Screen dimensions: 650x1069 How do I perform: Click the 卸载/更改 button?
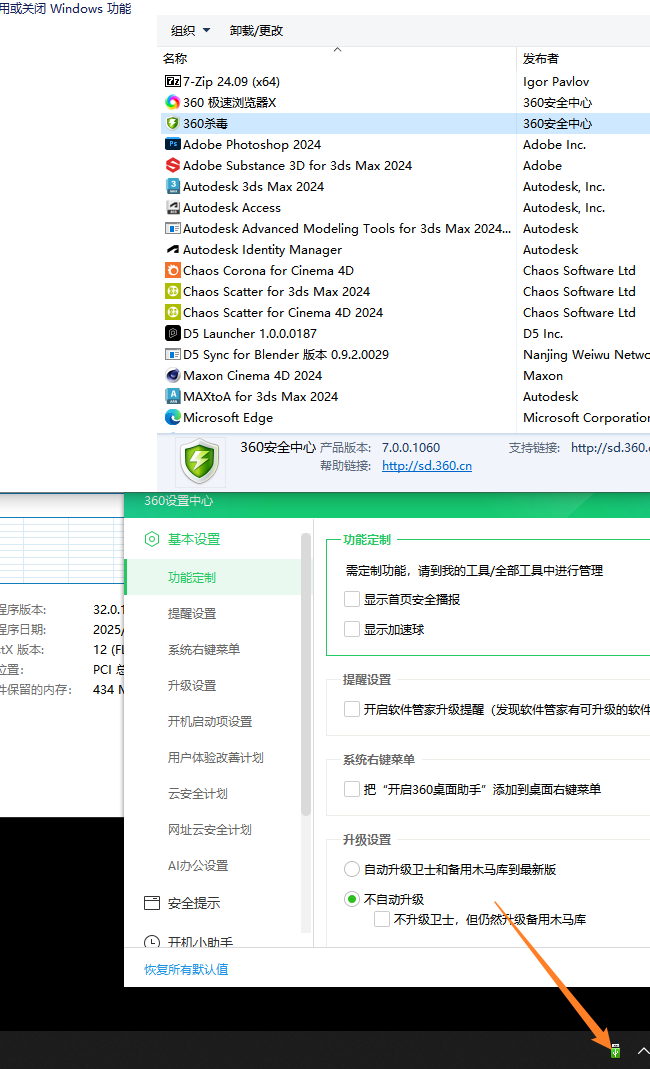tap(256, 30)
